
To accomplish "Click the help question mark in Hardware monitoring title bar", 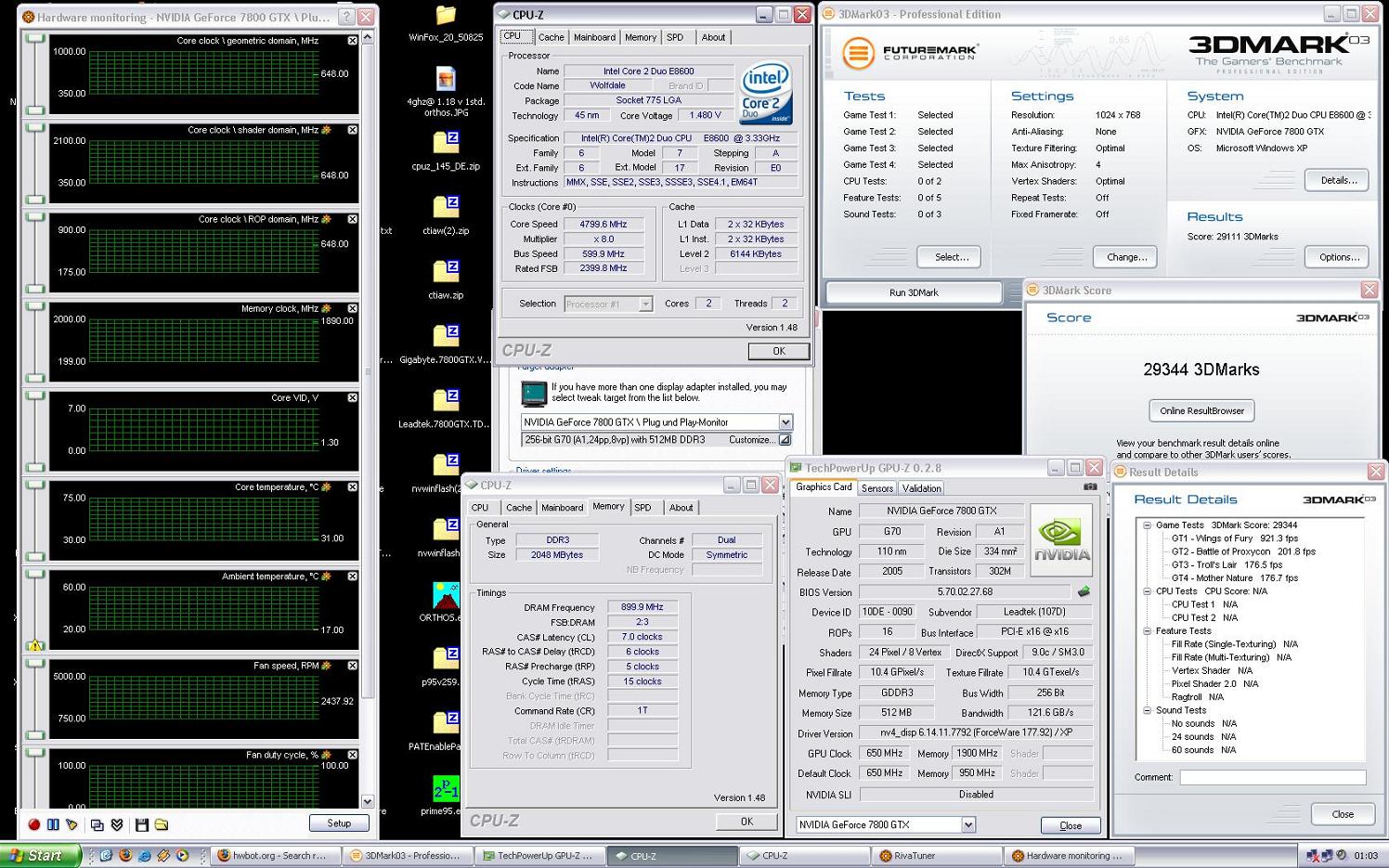I will 346,17.
